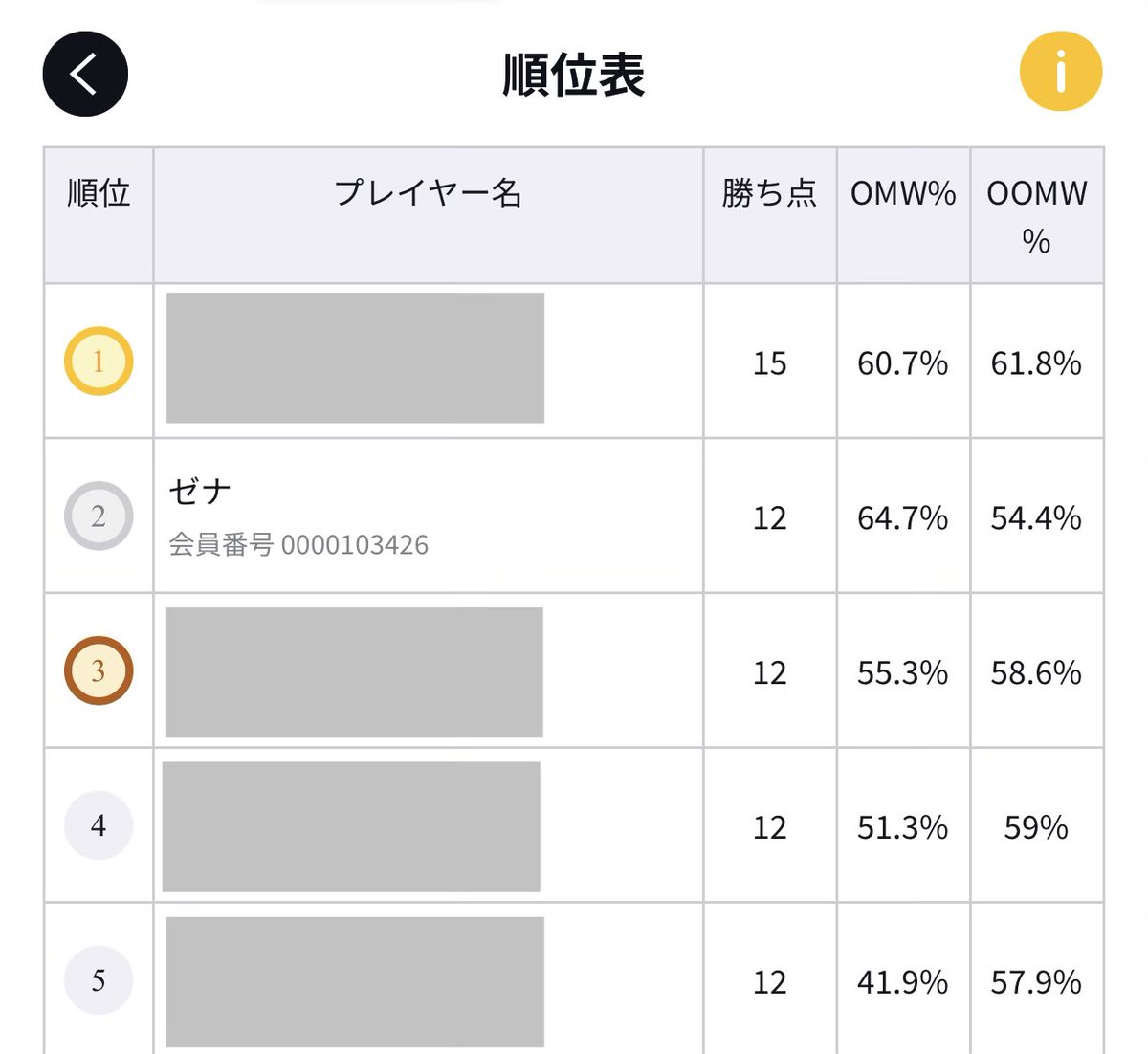Select the silver rank 2 medal
The width and height of the screenshot is (1148, 1054).
click(x=99, y=516)
